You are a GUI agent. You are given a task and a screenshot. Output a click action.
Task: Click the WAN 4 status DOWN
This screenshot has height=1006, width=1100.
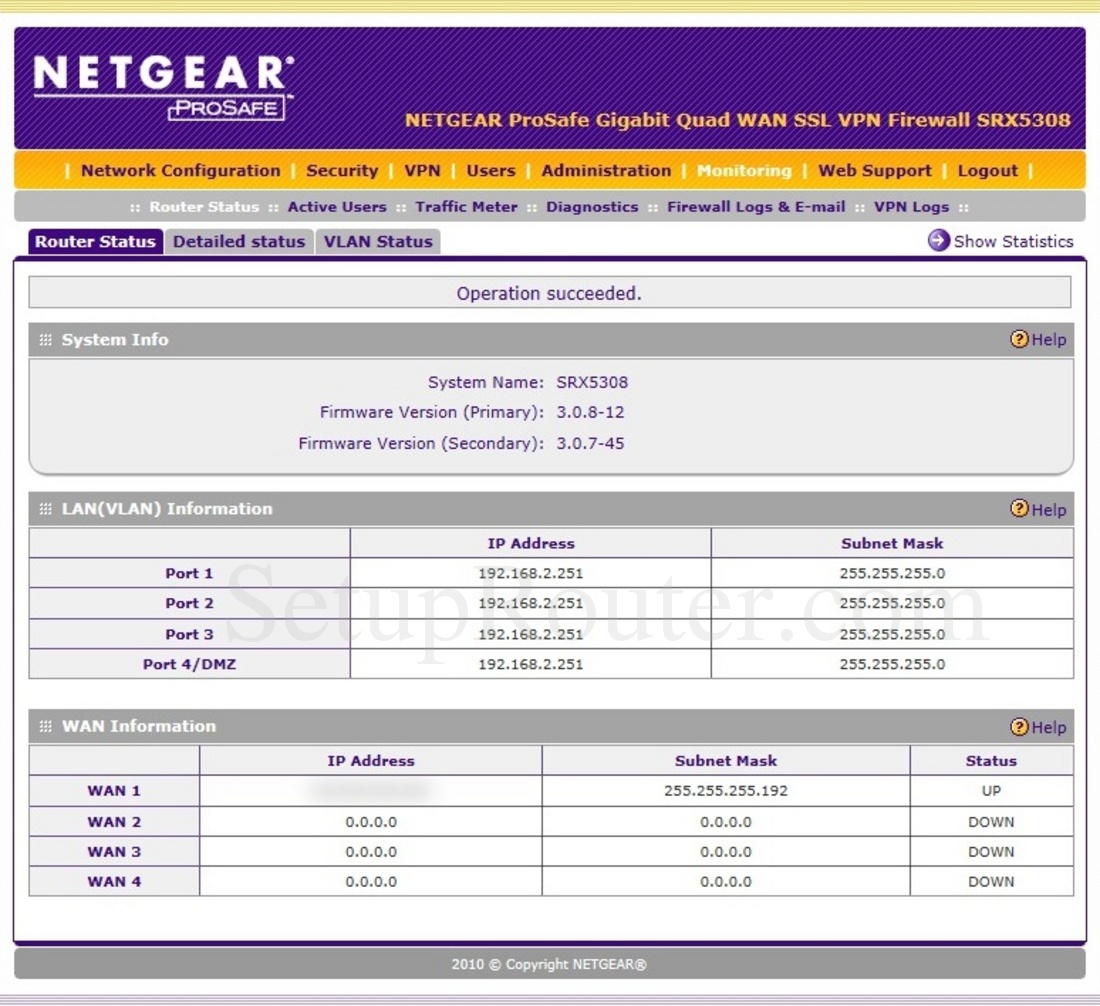pyautogui.click(x=991, y=882)
